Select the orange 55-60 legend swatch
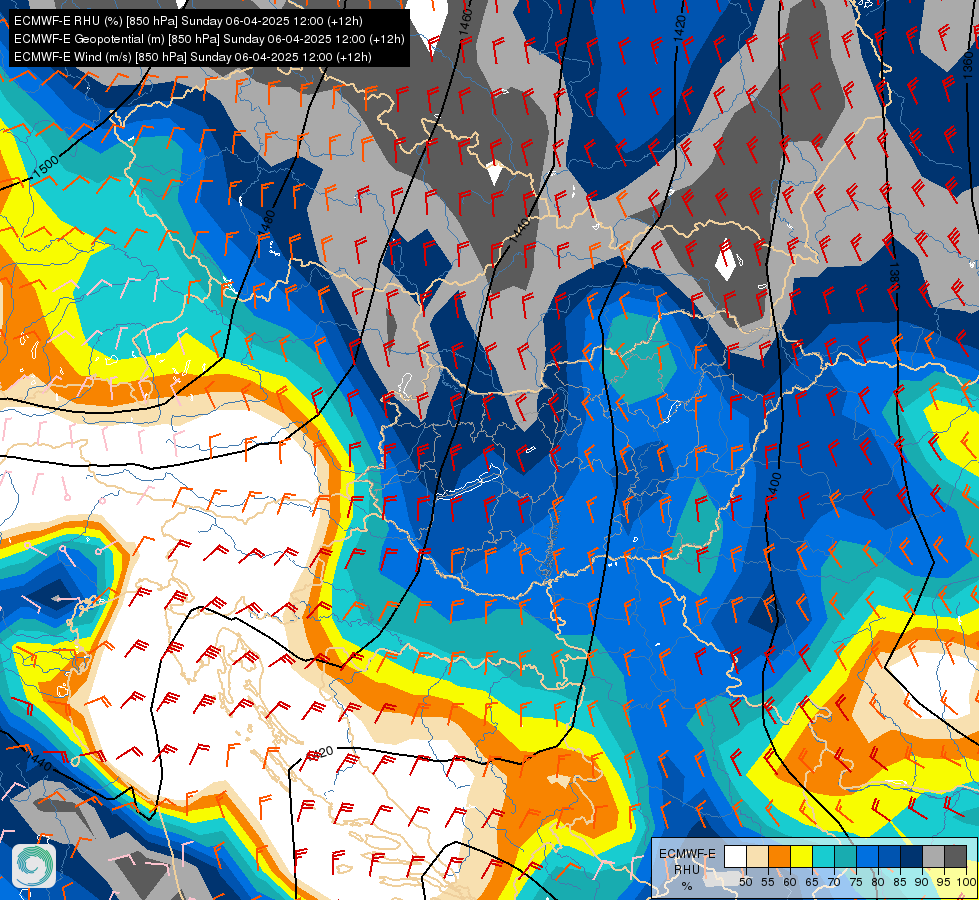Image resolution: width=979 pixels, height=900 pixels. 780,856
